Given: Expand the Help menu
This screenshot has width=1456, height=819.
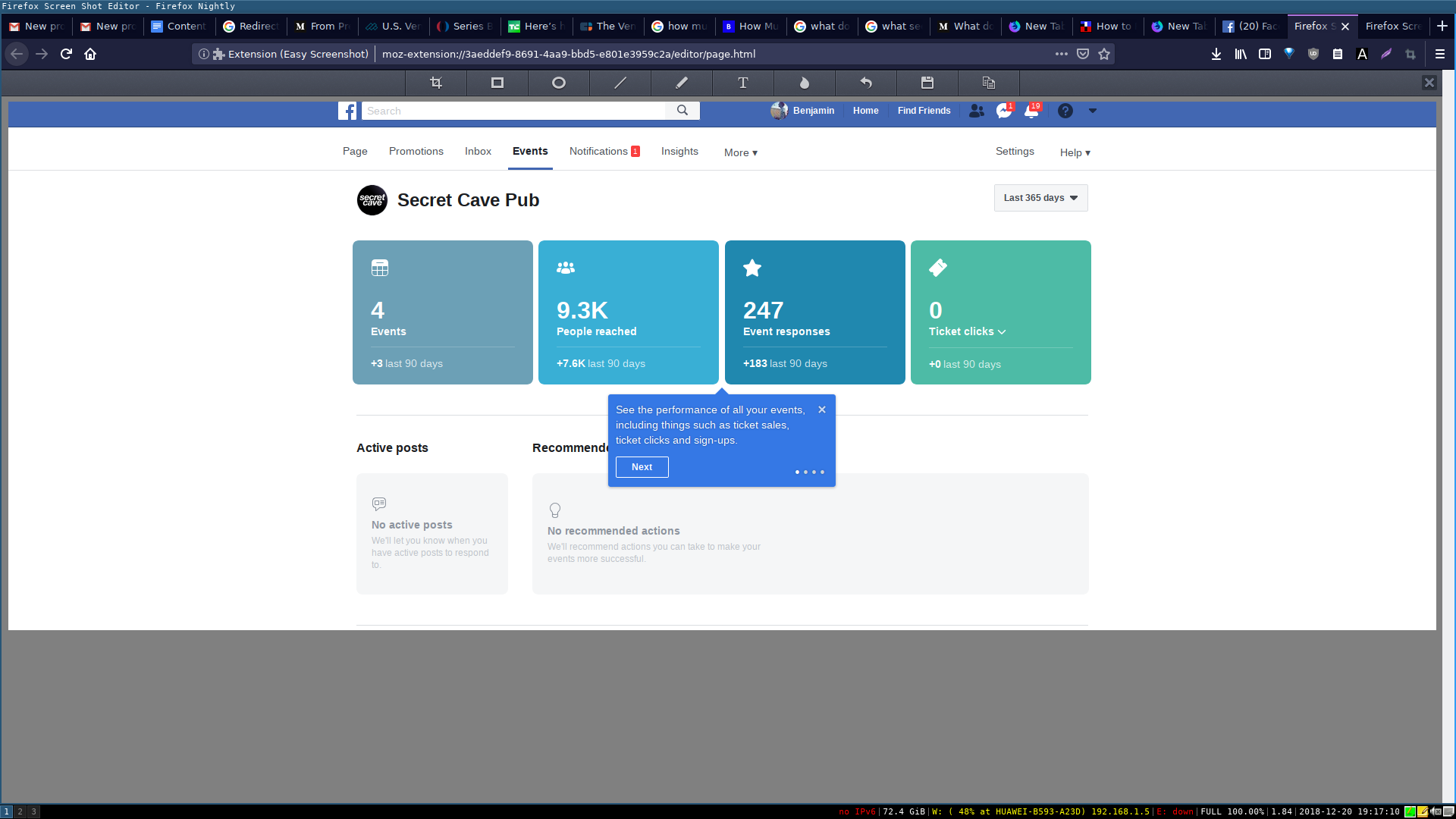Looking at the screenshot, I should [x=1075, y=152].
